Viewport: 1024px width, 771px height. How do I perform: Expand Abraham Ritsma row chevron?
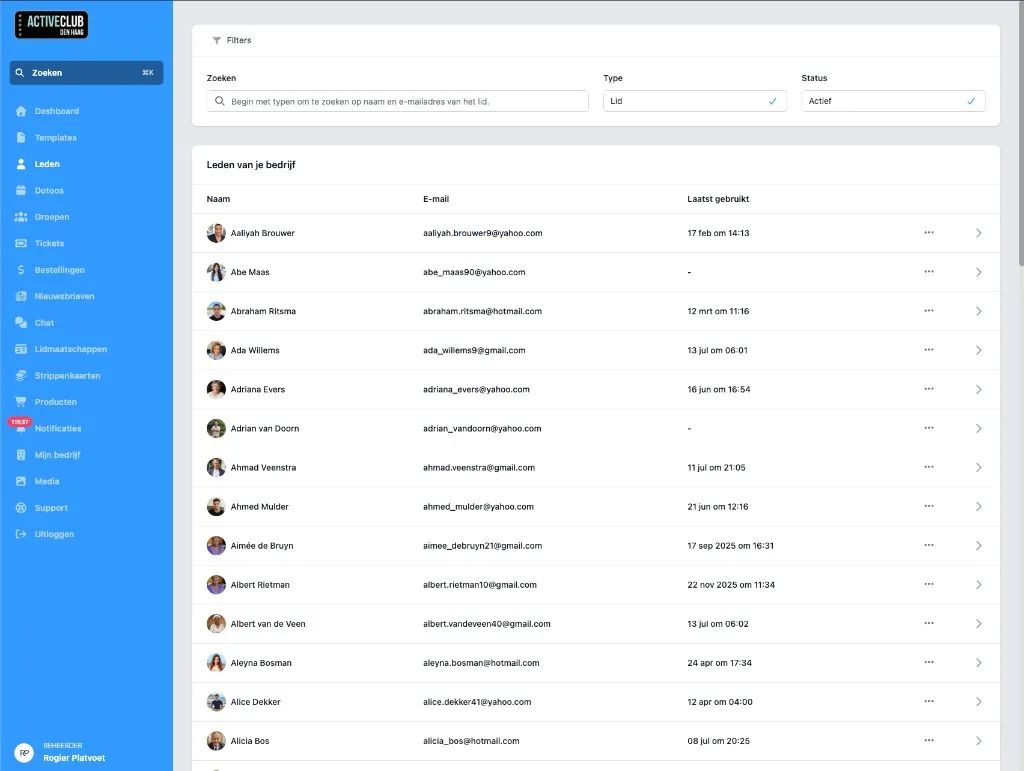pyautogui.click(x=978, y=311)
